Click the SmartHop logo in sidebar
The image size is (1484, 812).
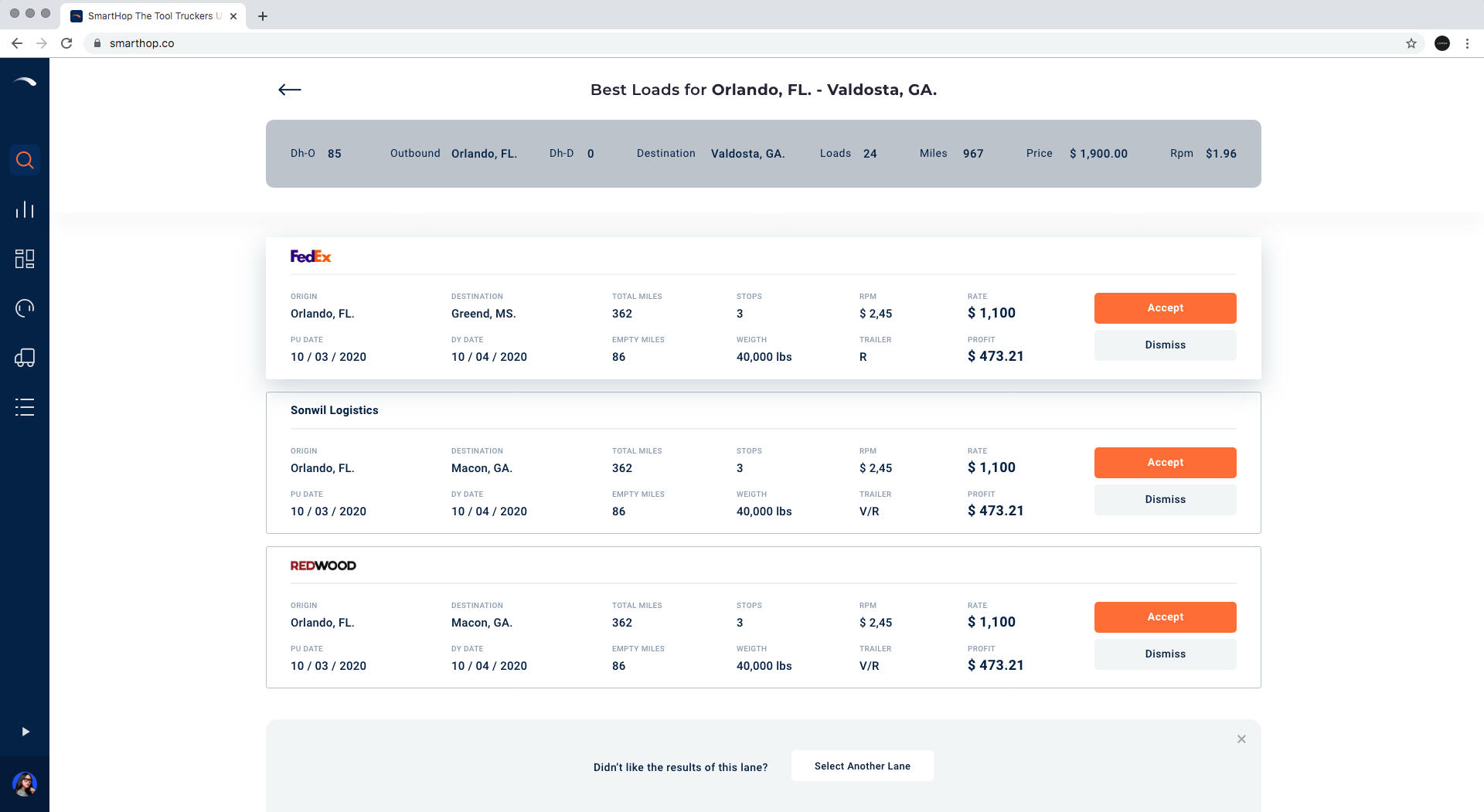tap(25, 82)
